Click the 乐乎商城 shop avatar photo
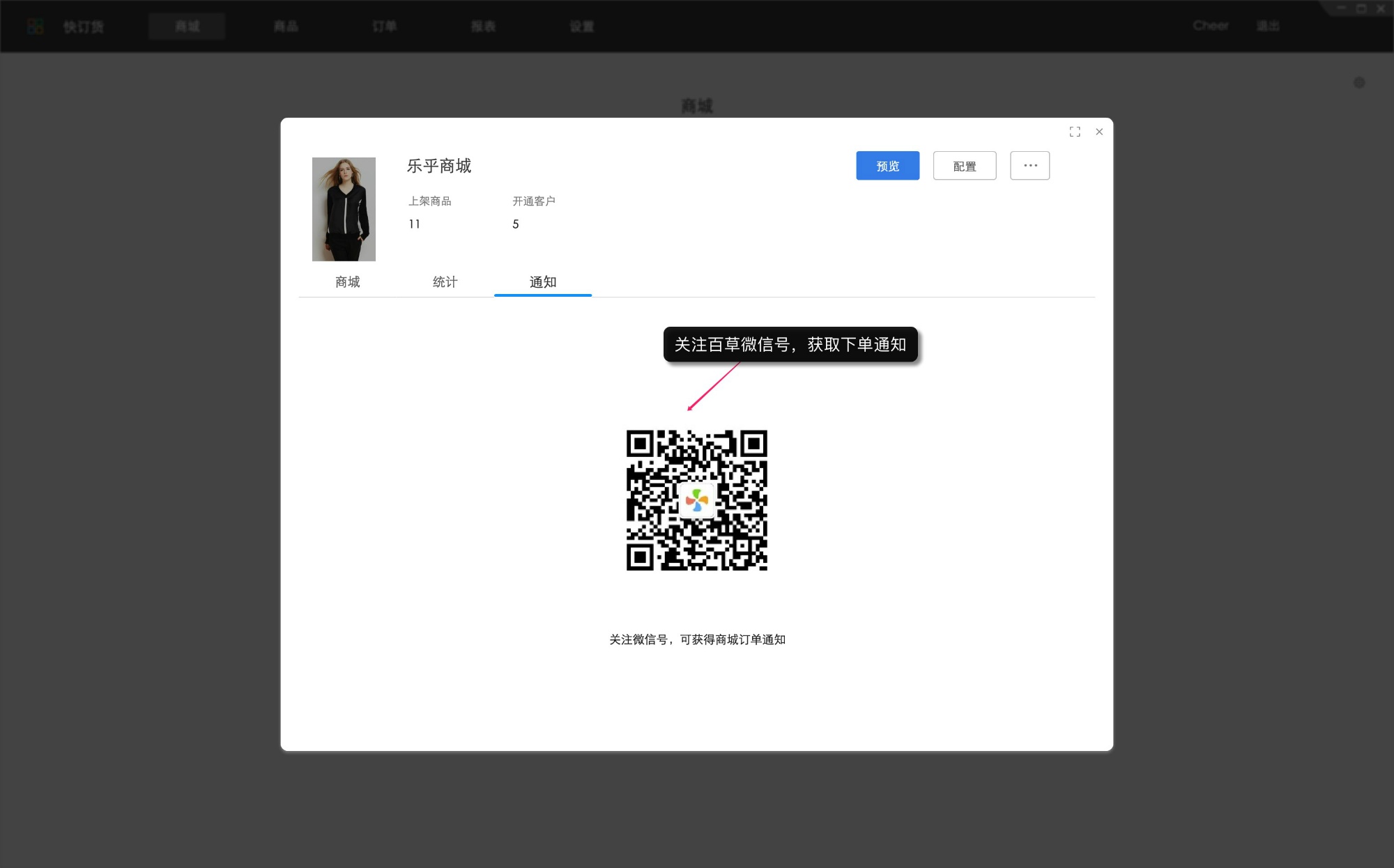Screen dimensions: 1394x868 (x=344, y=208)
